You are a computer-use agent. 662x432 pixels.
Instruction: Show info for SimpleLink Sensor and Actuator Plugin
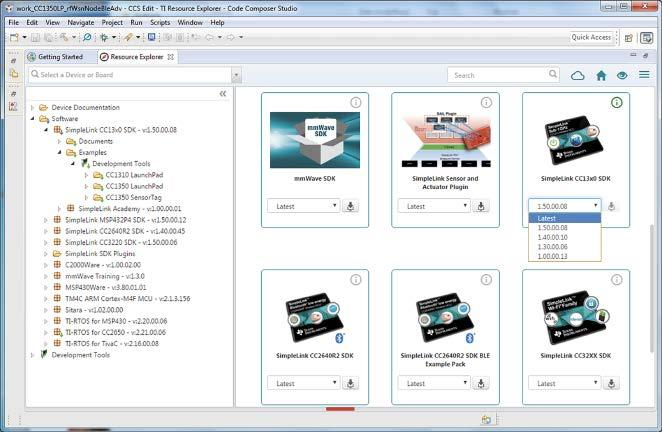coord(486,102)
